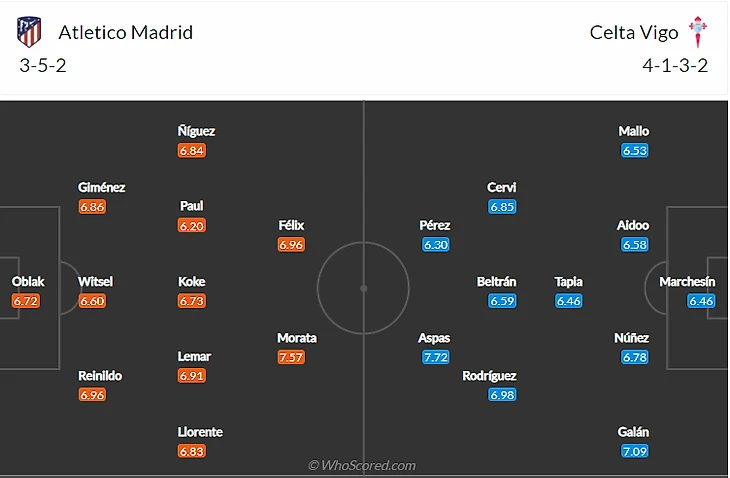Select Aspas's 7.72 rating badge

[435, 357]
